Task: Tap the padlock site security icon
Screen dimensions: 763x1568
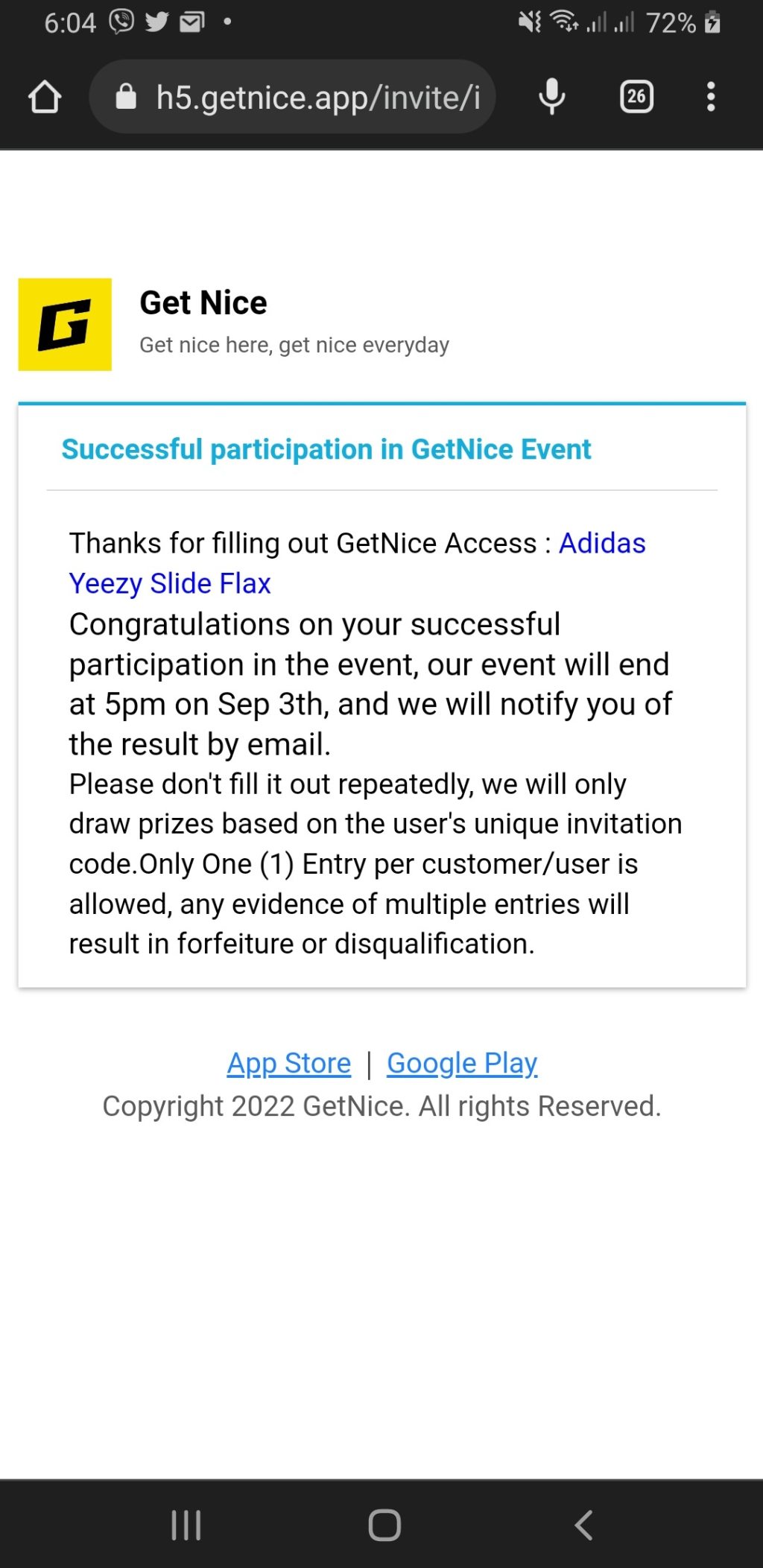Action: [126, 97]
